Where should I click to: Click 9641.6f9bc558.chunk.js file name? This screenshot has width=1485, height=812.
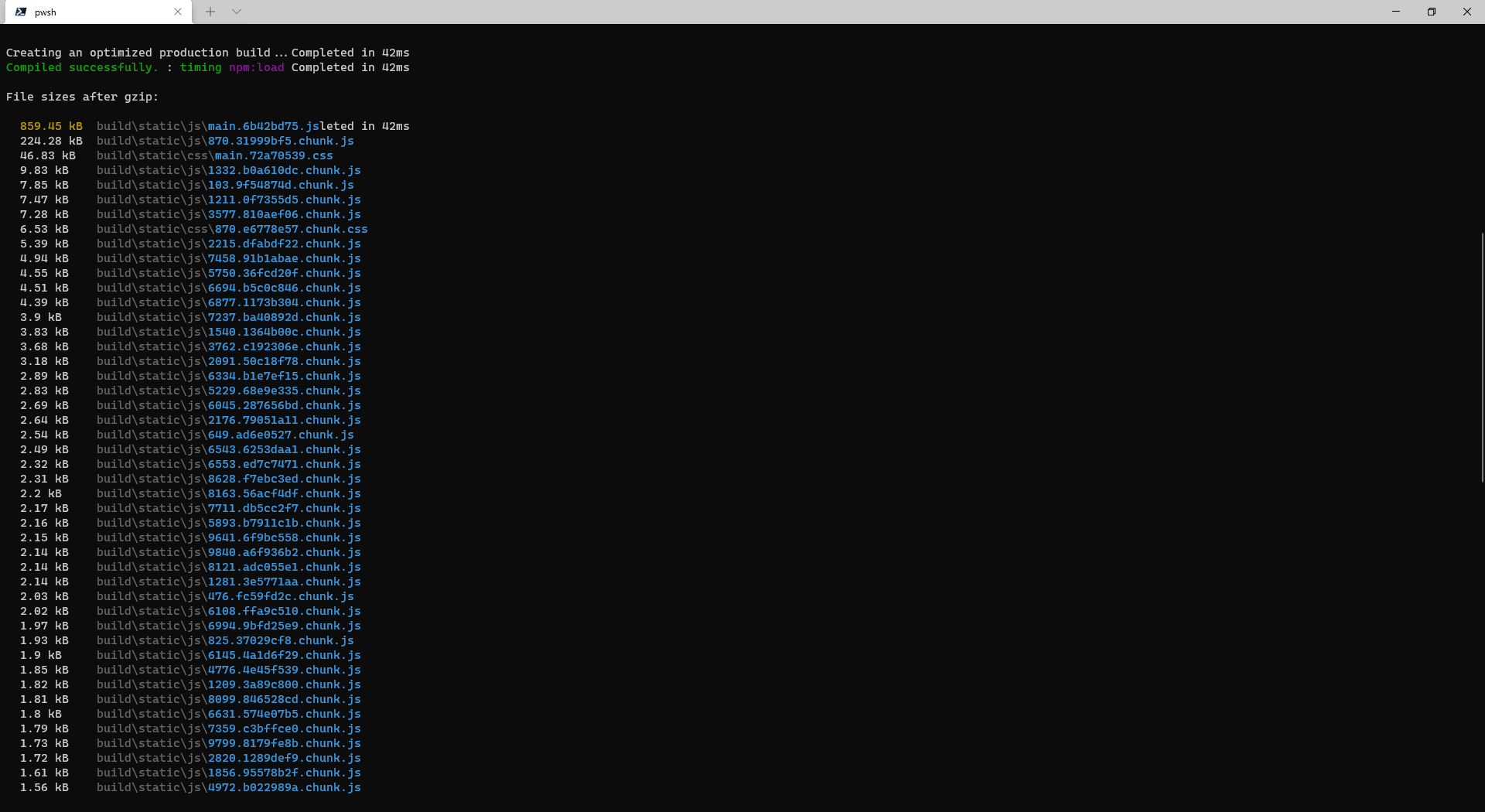click(285, 537)
